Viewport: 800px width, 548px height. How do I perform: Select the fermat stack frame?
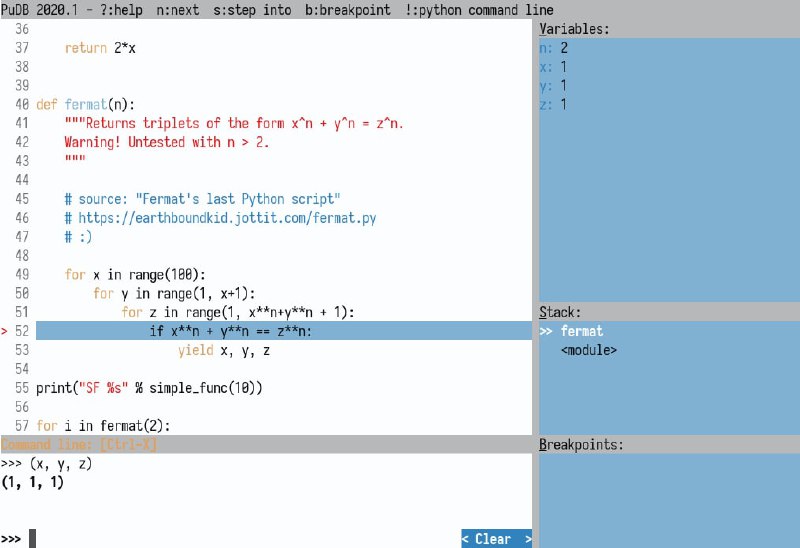pyautogui.click(x=582, y=331)
